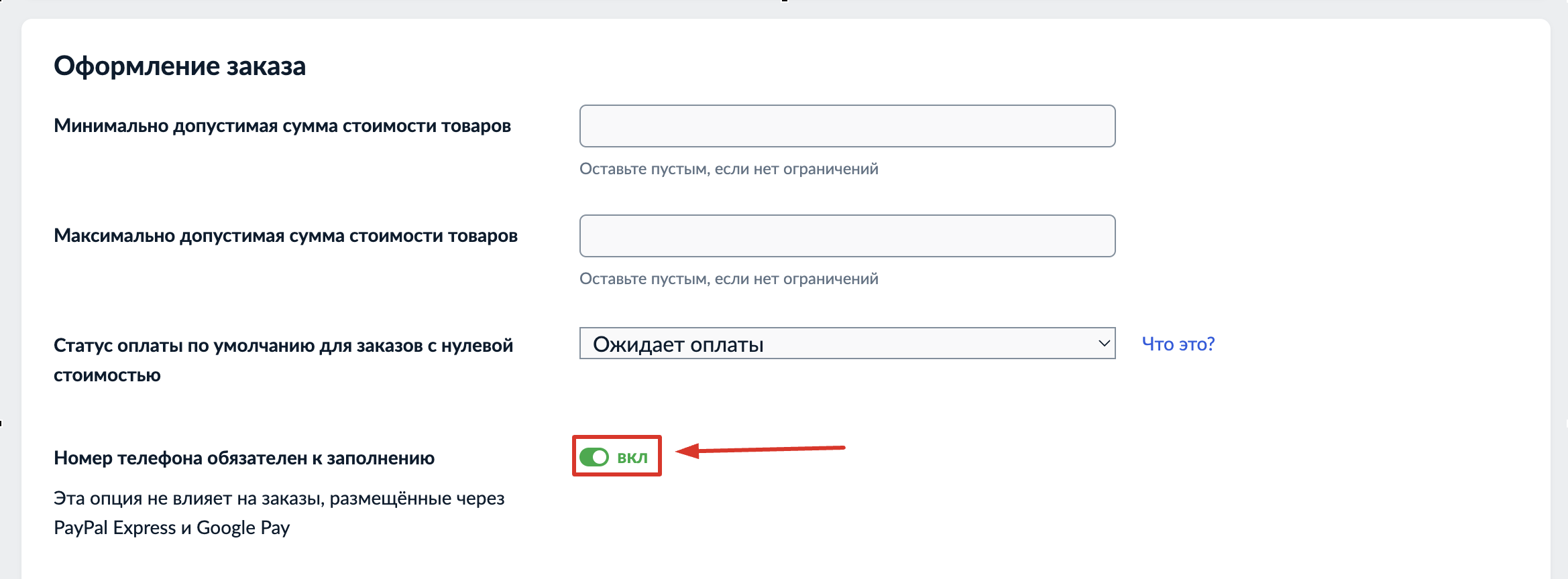Click the hint text under the maximum sum field
The image size is (1568, 579).
728,279
